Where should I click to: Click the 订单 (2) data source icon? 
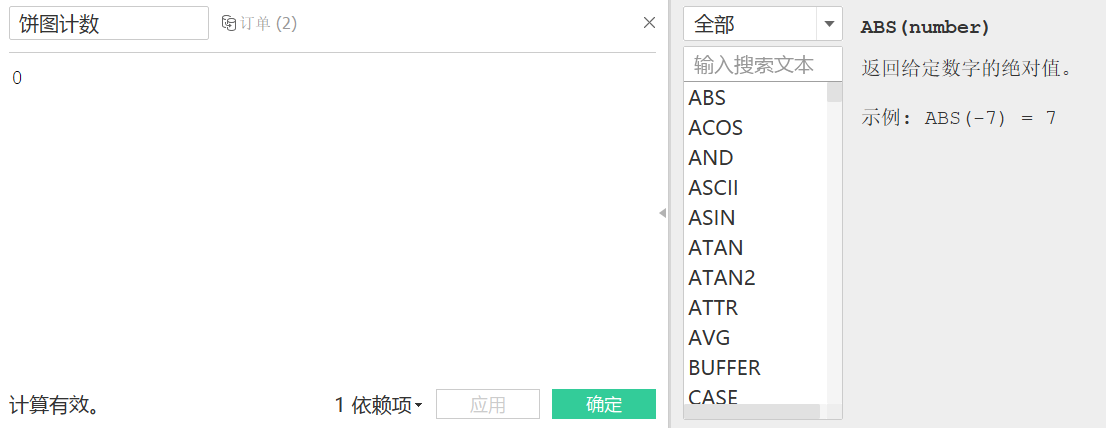tap(229, 23)
